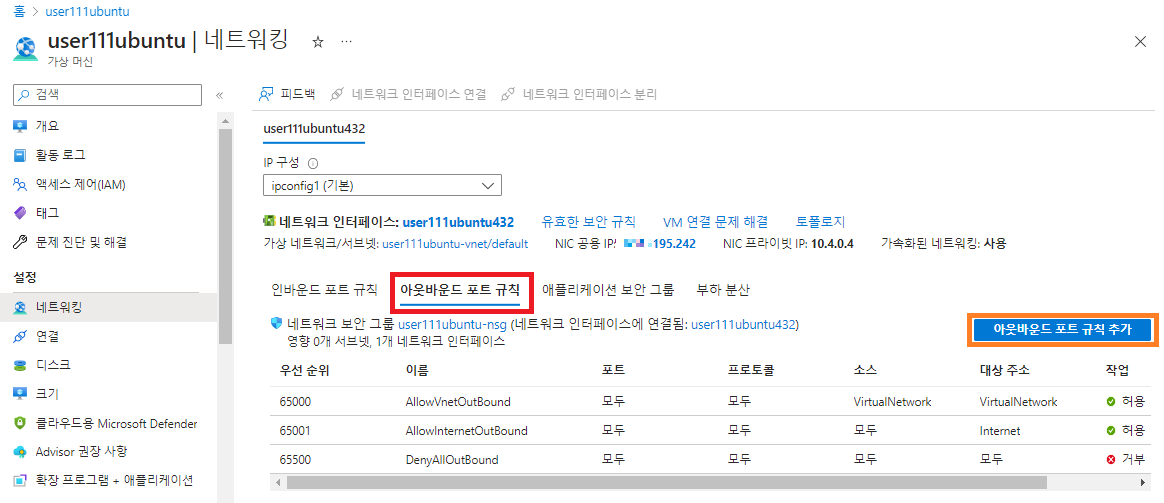Open network interface user111ubuntu432 bold link

(458, 222)
